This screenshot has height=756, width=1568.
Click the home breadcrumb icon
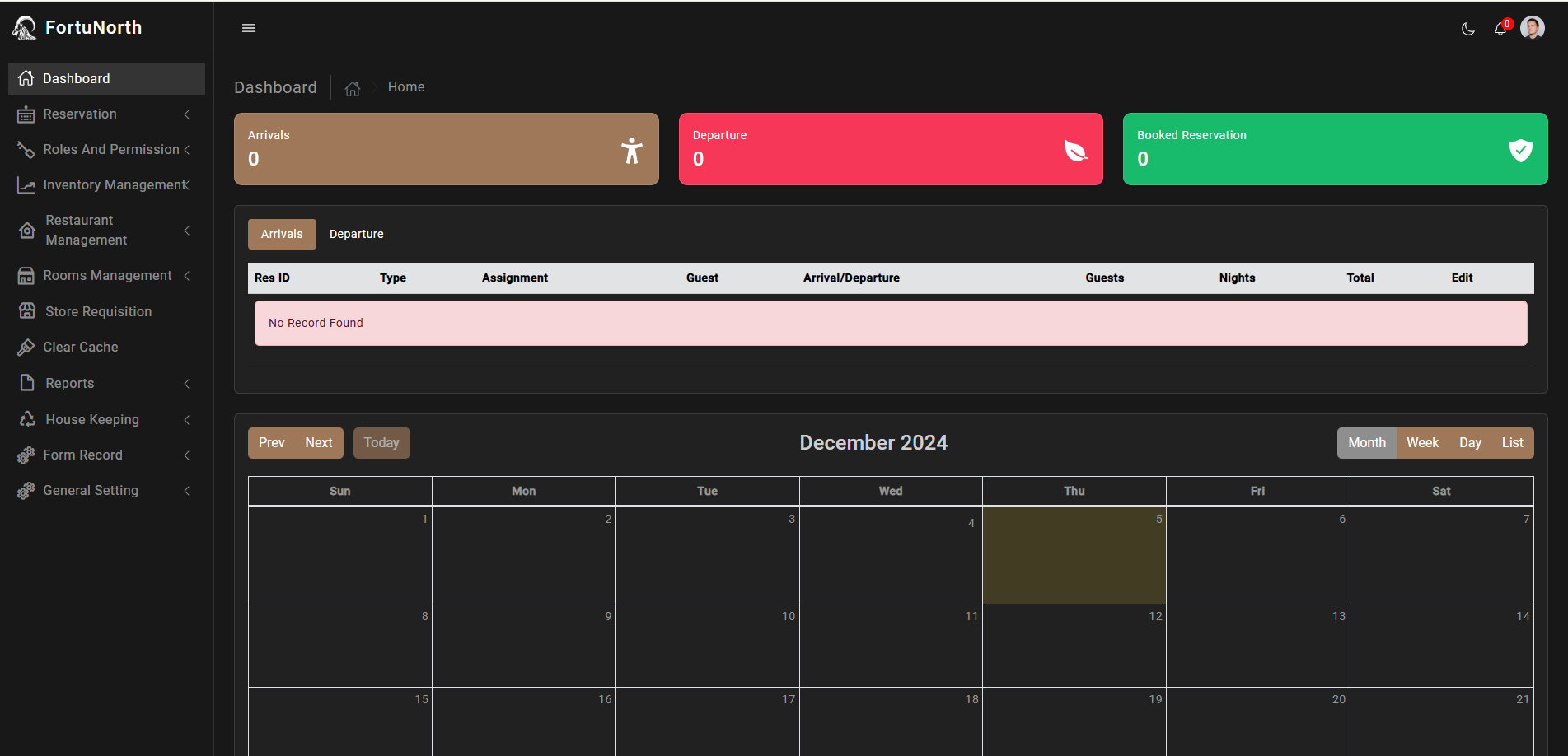pos(353,89)
